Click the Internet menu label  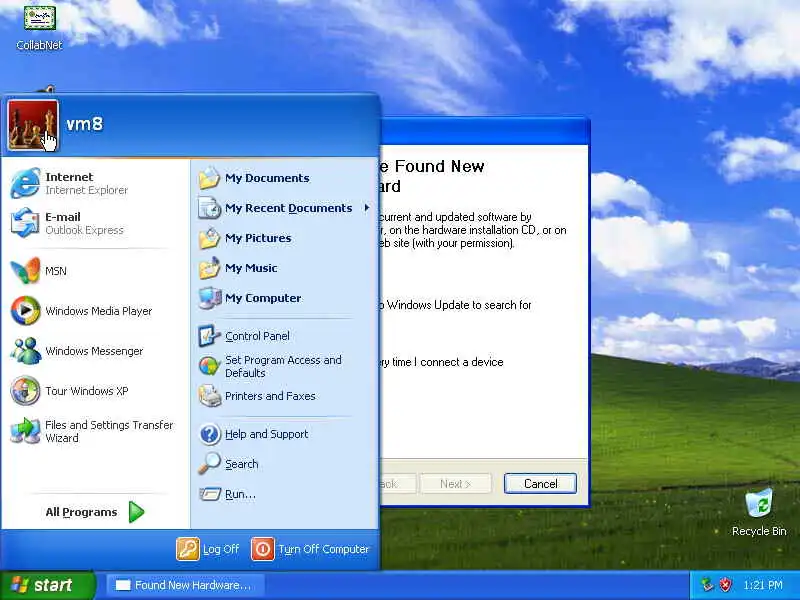(69, 177)
